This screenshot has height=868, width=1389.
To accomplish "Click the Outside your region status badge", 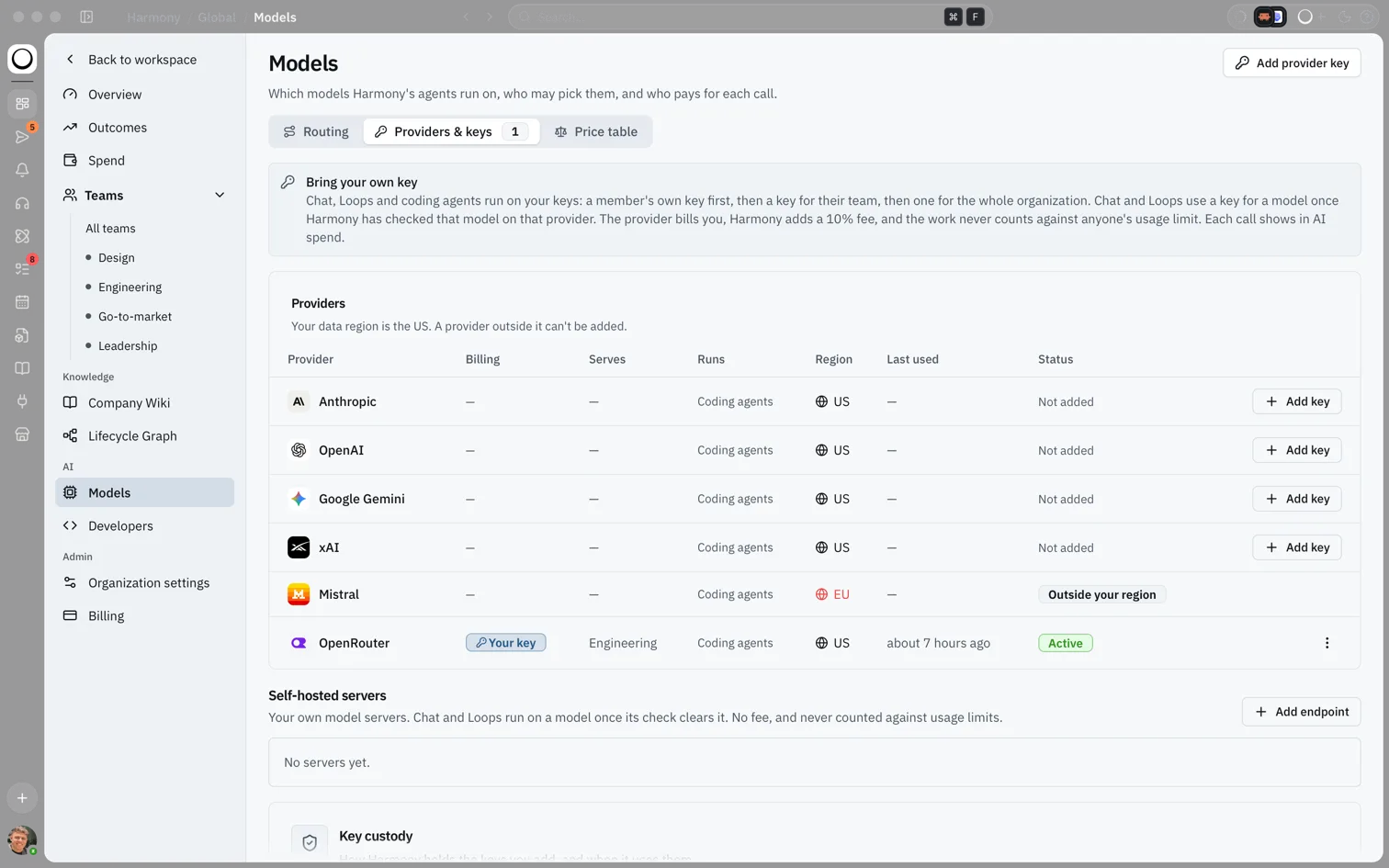I will (1102, 594).
